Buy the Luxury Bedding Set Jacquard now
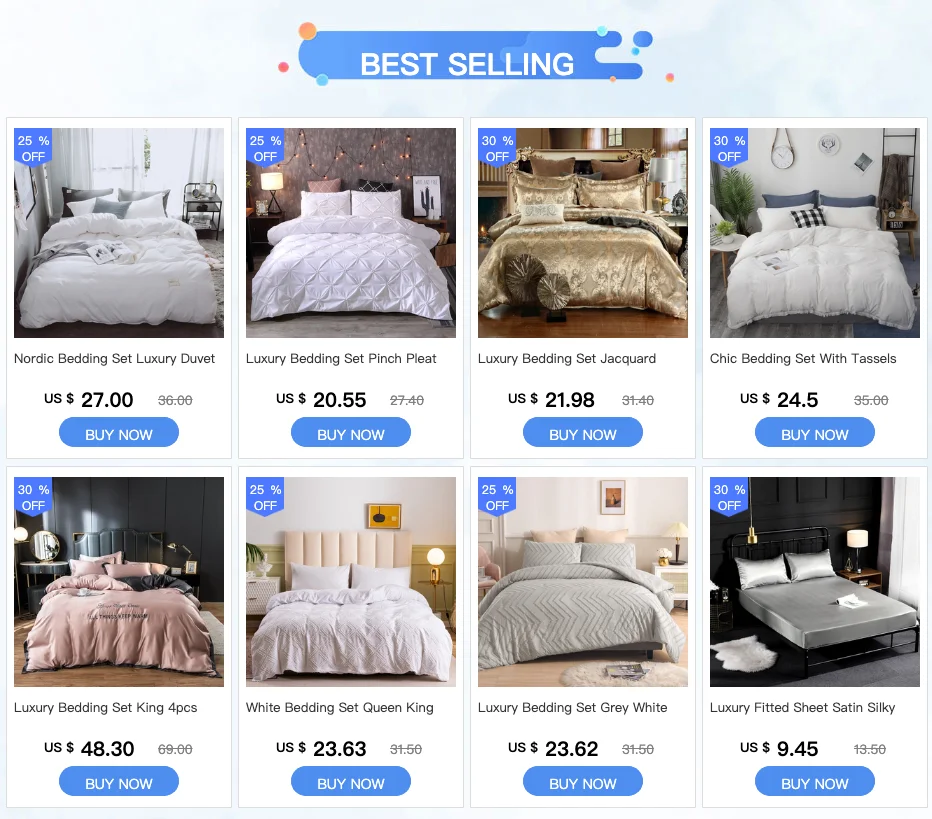932x819 pixels. pyautogui.click(x=582, y=433)
